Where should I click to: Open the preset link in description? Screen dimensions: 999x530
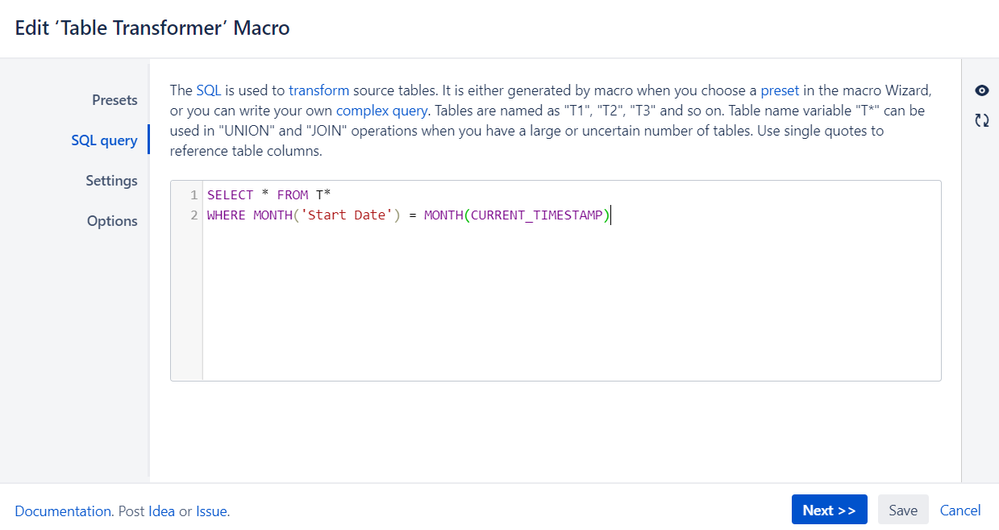779,90
